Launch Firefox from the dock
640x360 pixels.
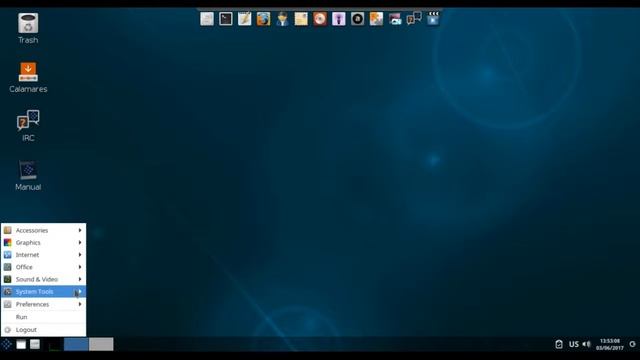263,19
